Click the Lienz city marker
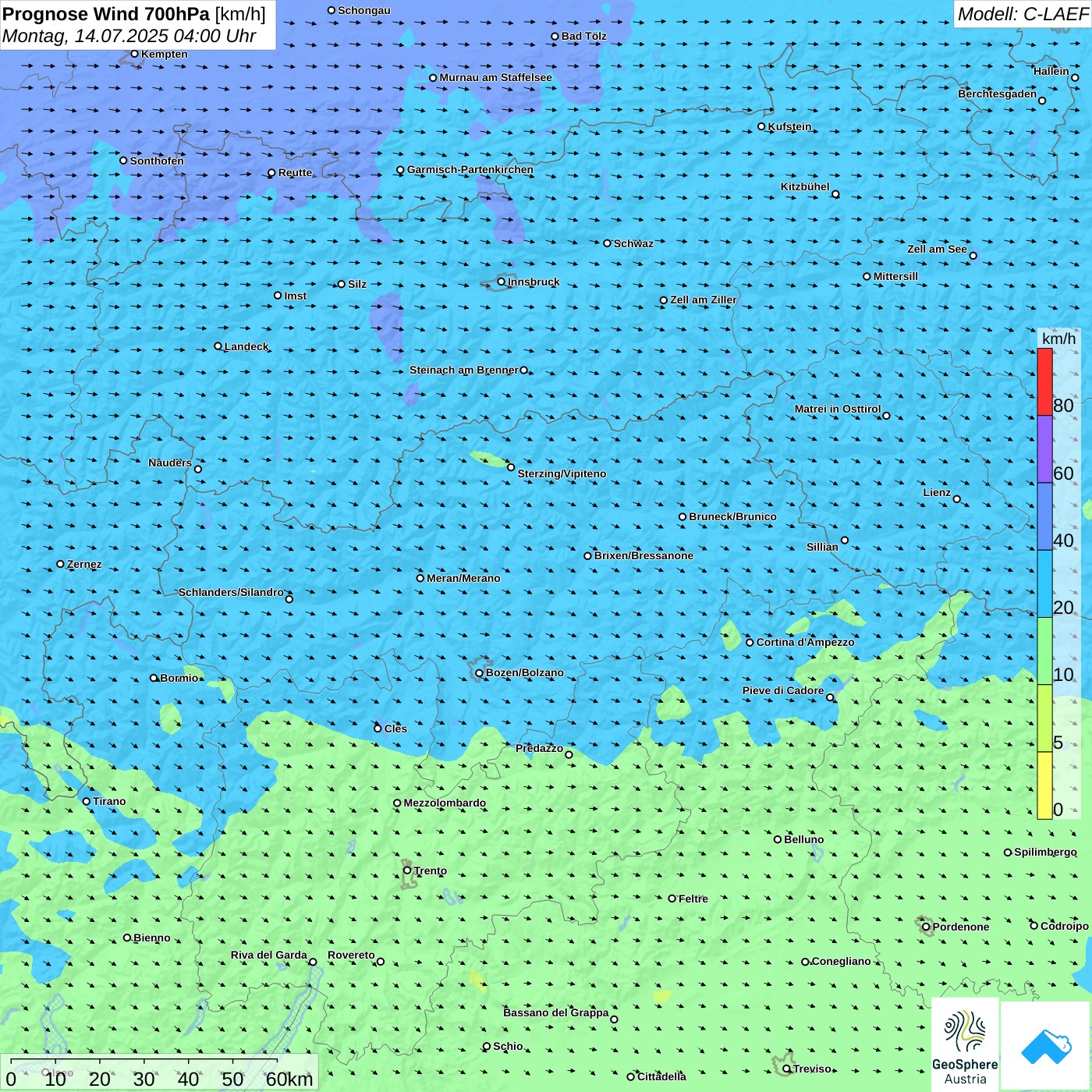1092x1092 pixels. 957,499
